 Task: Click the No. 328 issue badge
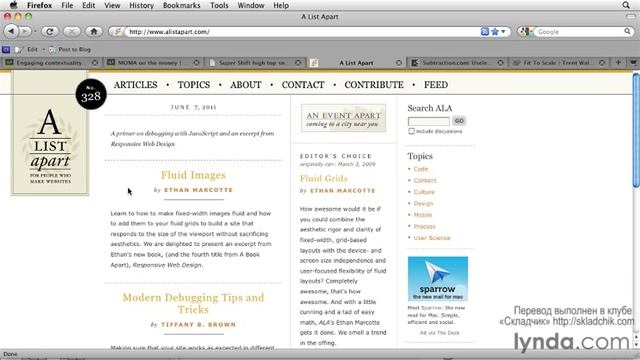pyautogui.click(x=91, y=94)
